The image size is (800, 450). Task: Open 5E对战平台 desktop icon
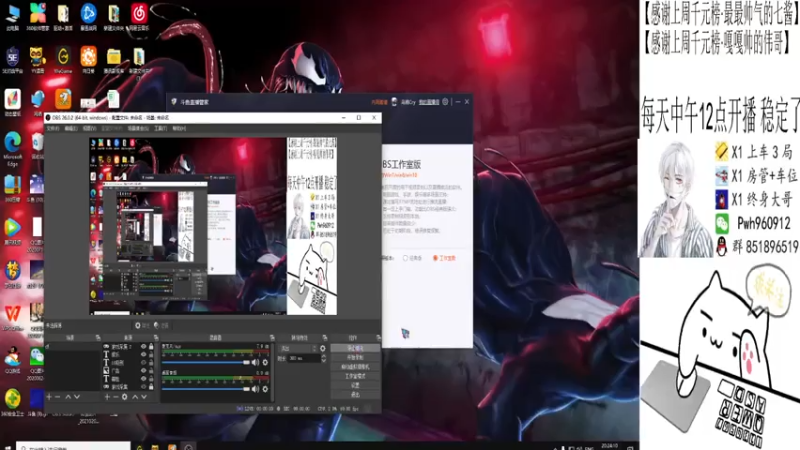coord(13,60)
